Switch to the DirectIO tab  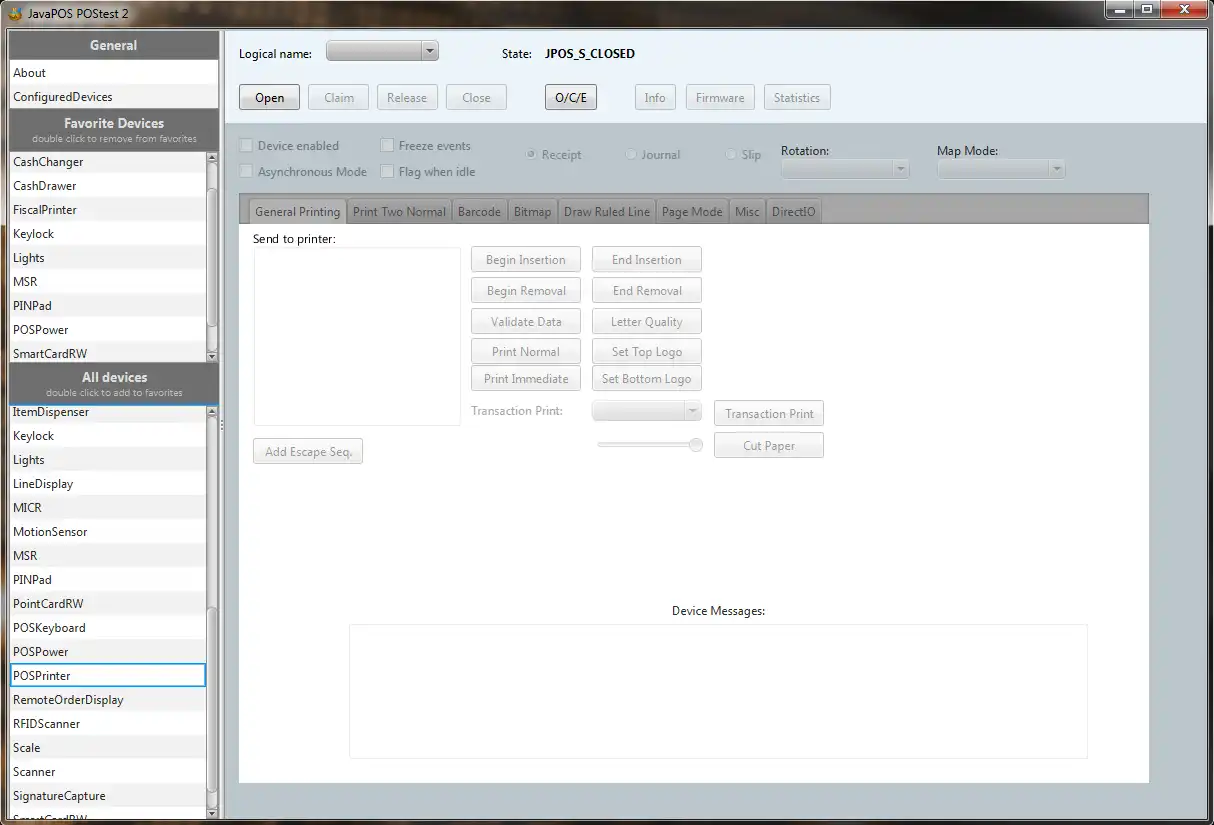(793, 212)
